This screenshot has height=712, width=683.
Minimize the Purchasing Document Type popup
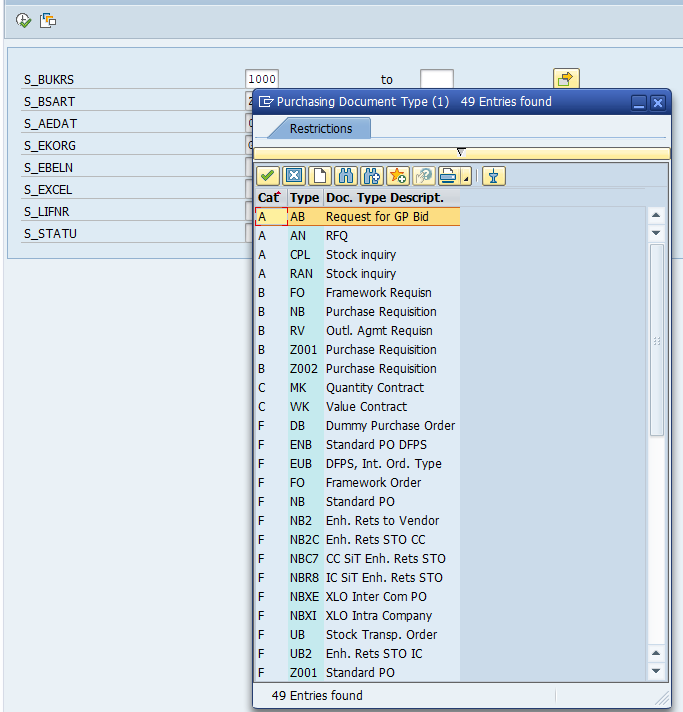(x=639, y=103)
